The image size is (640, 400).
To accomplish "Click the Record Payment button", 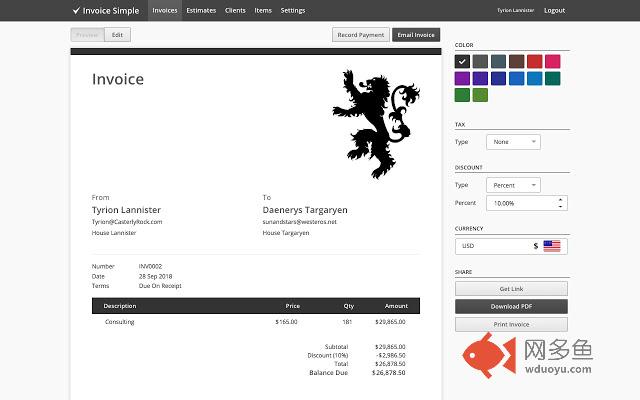I will (360, 35).
